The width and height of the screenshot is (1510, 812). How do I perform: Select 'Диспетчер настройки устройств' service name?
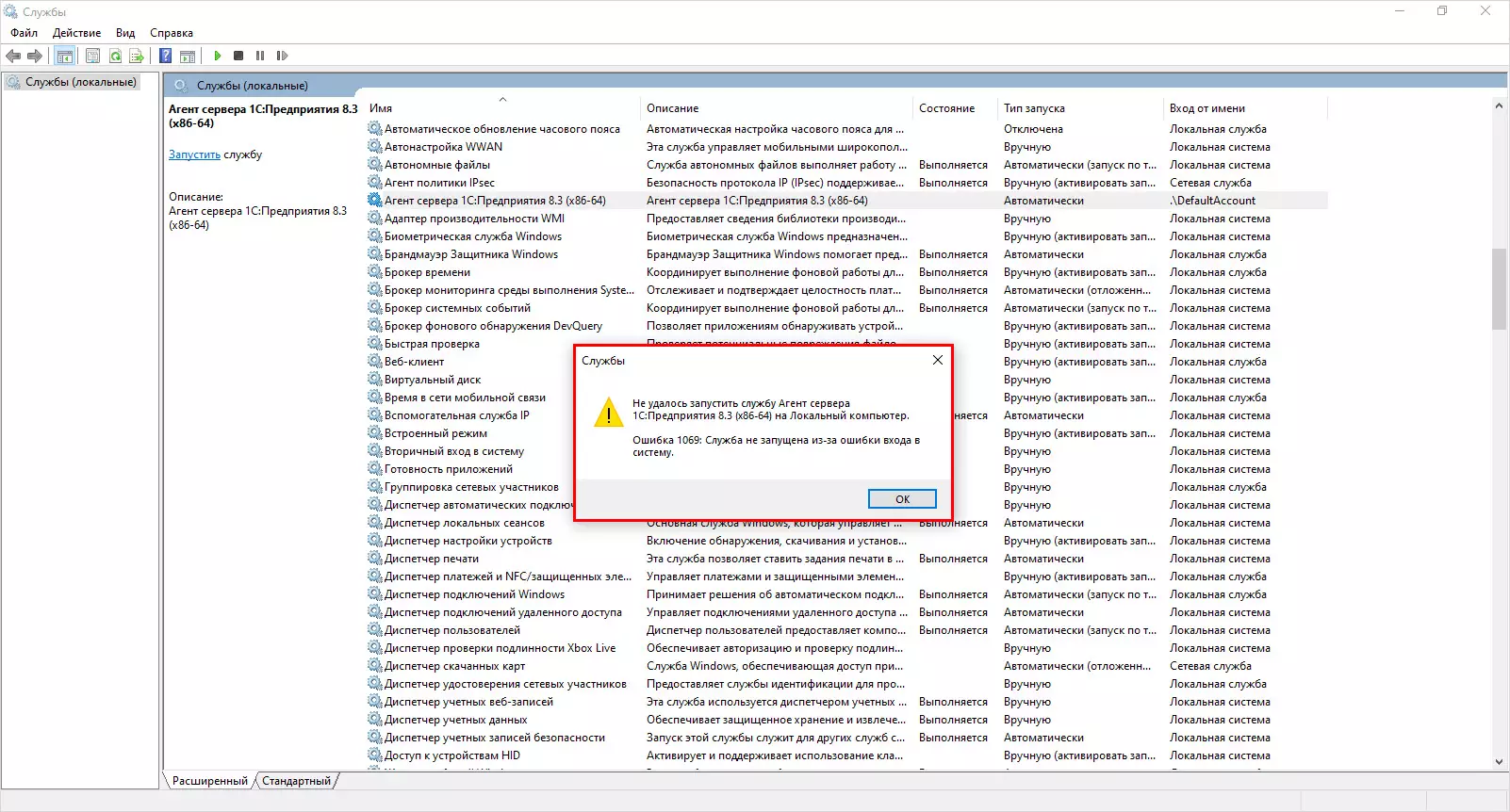(x=468, y=541)
